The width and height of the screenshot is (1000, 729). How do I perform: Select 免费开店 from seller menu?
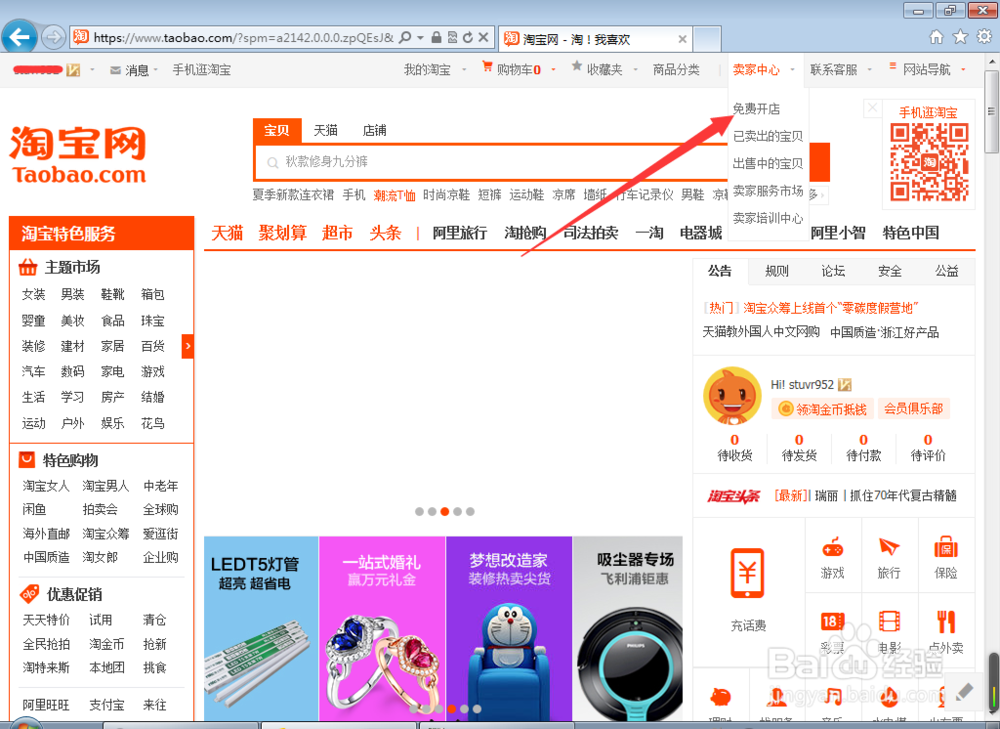756,109
